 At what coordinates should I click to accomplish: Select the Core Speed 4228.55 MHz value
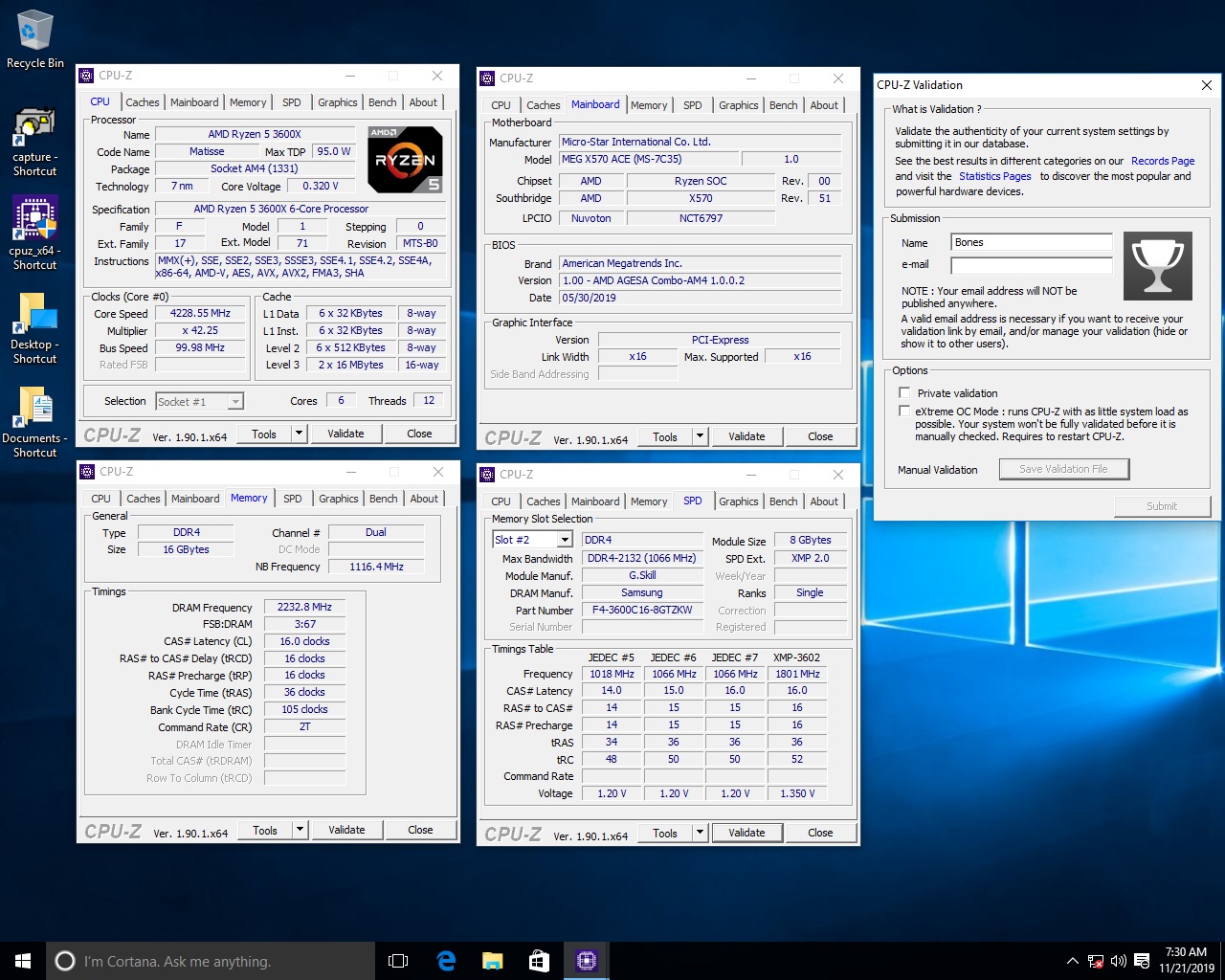tap(200, 313)
